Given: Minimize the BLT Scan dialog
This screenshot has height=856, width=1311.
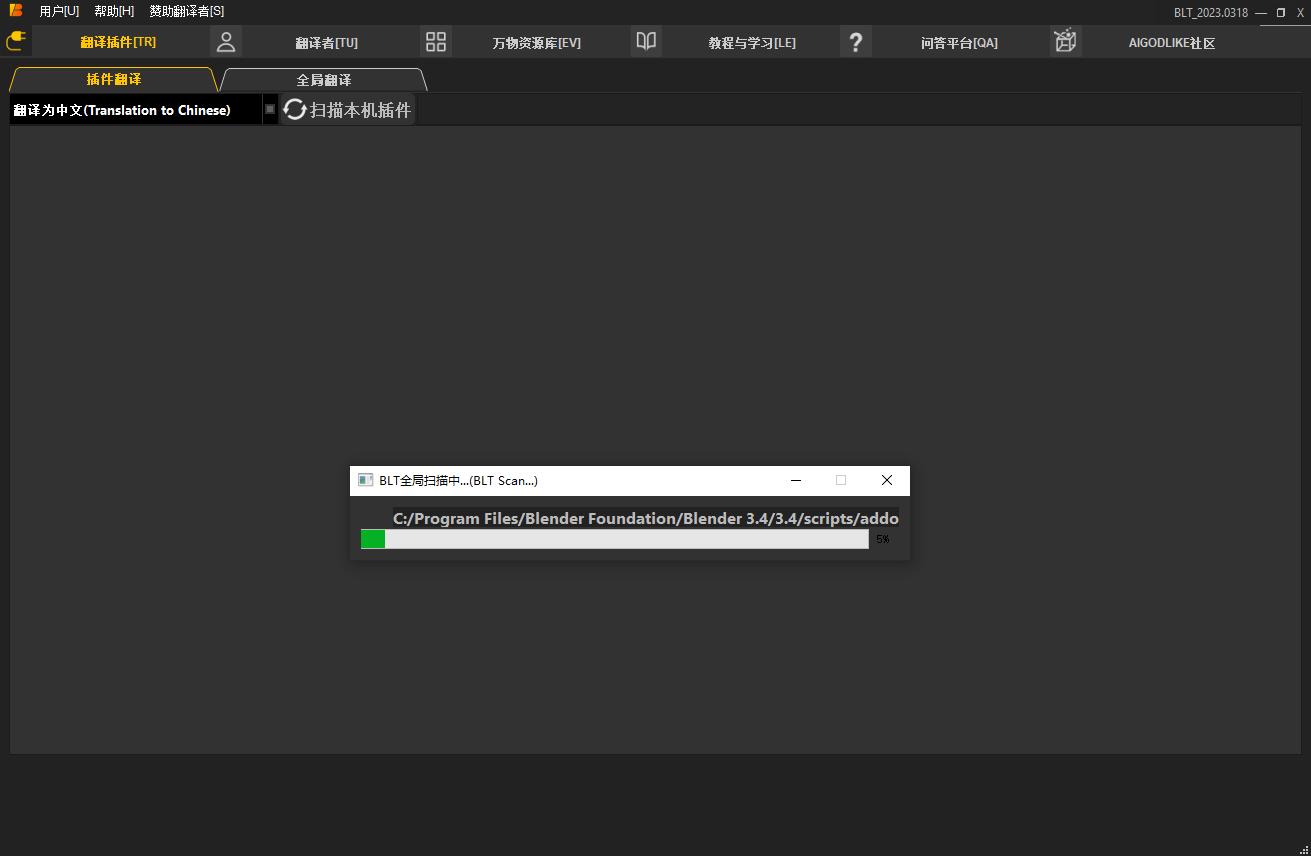Looking at the screenshot, I should coord(796,481).
